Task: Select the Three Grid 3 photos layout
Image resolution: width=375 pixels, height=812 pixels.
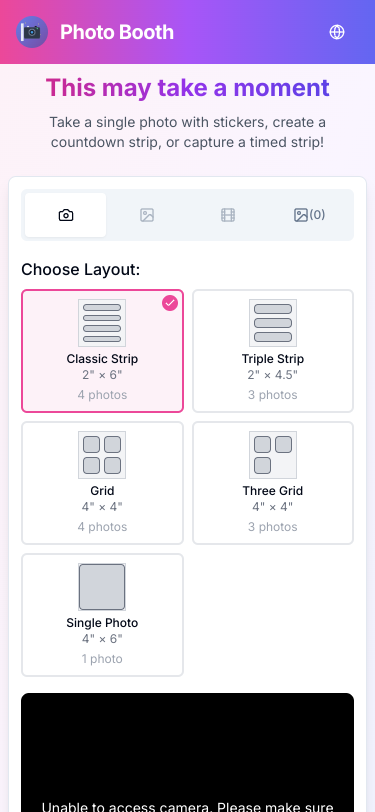Action: [273, 483]
